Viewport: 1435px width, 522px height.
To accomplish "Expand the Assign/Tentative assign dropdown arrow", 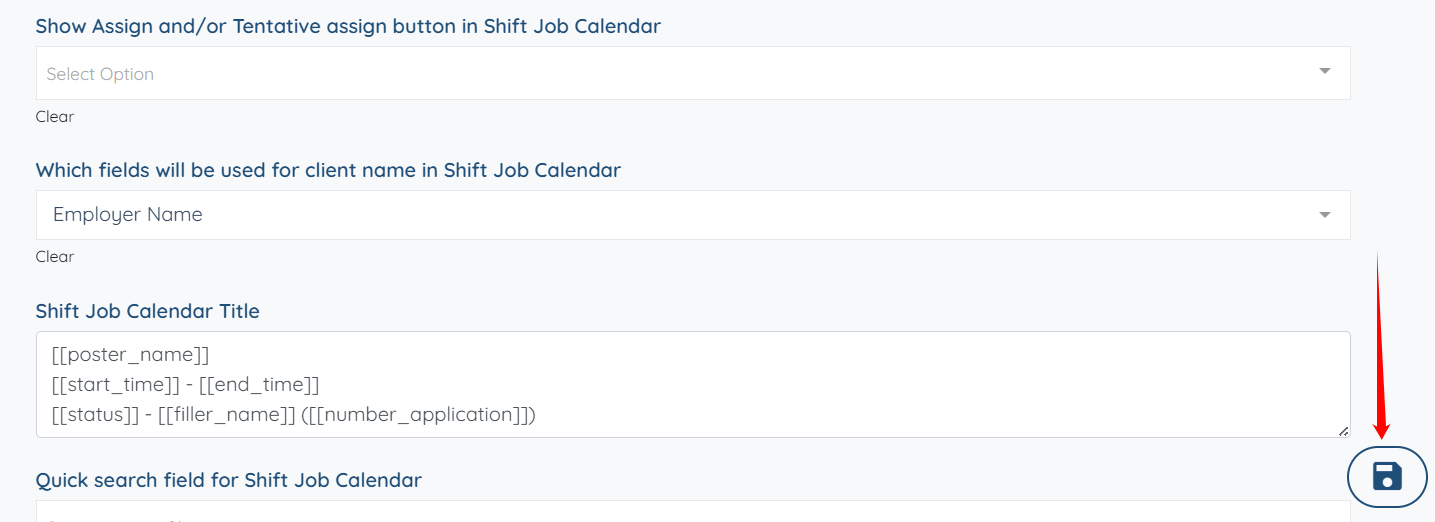I will coord(1324,72).
